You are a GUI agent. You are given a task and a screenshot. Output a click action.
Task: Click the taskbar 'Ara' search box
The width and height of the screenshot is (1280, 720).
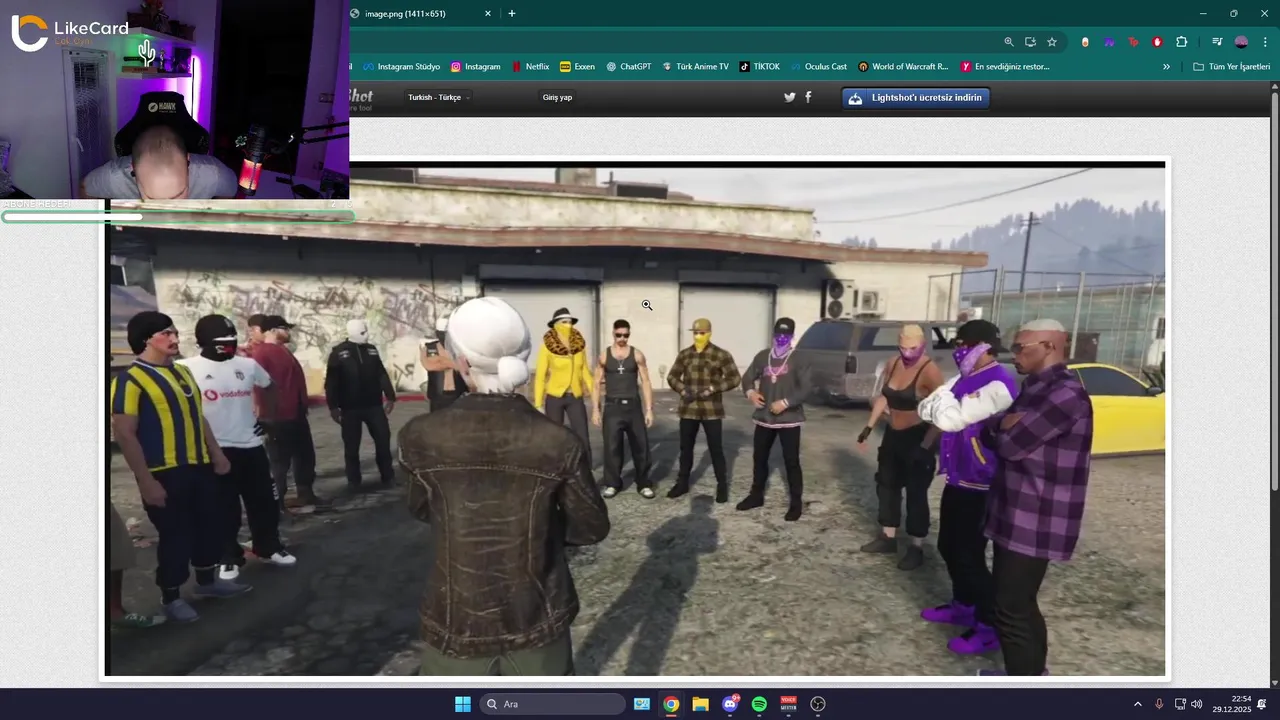point(552,704)
